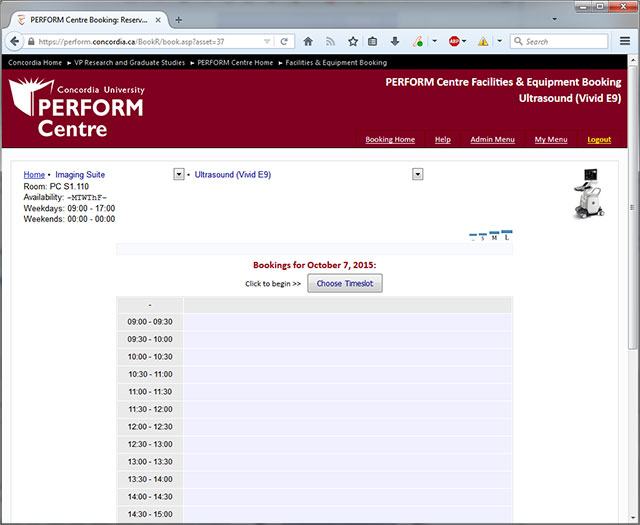Reload the page with the refresh icon

point(285,42)
